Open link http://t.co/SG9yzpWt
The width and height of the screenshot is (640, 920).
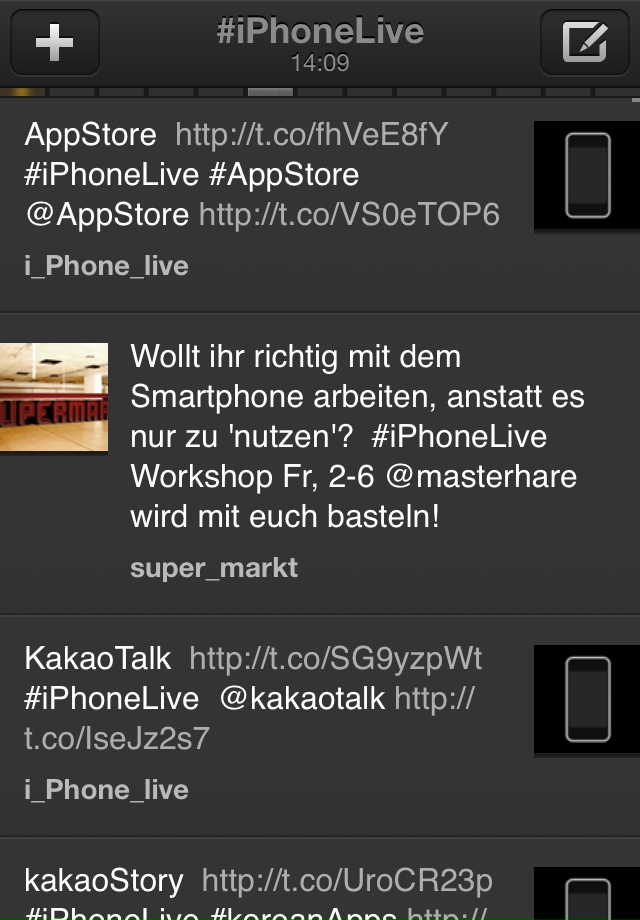click(336, 659)
